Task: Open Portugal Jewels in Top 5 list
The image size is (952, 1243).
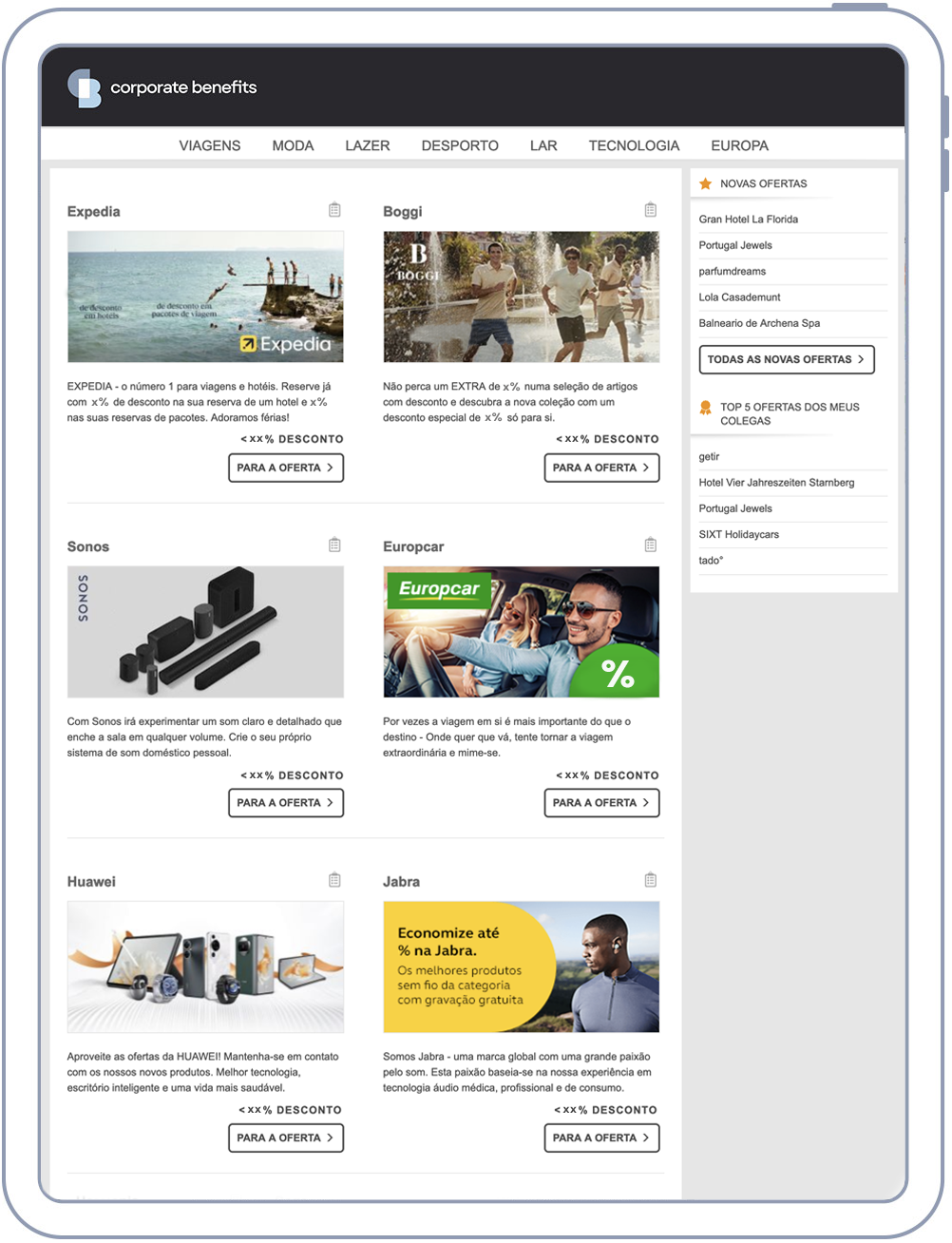Action: (x=735, y=508)
